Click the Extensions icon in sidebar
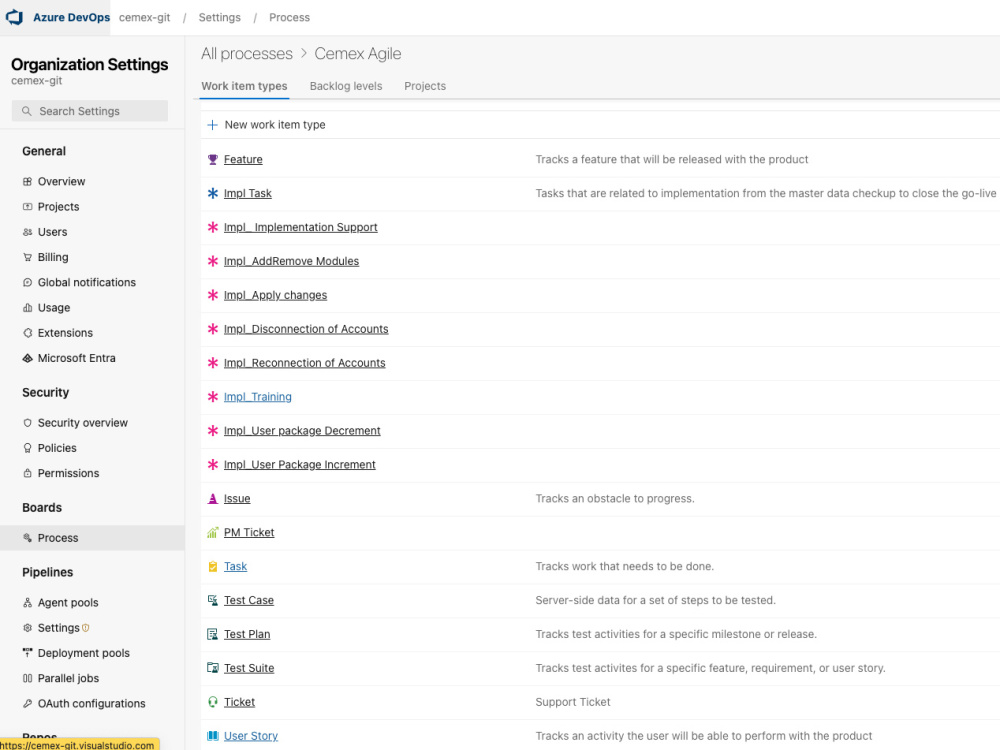1000x750 pixels. click(x=27, y=333)
